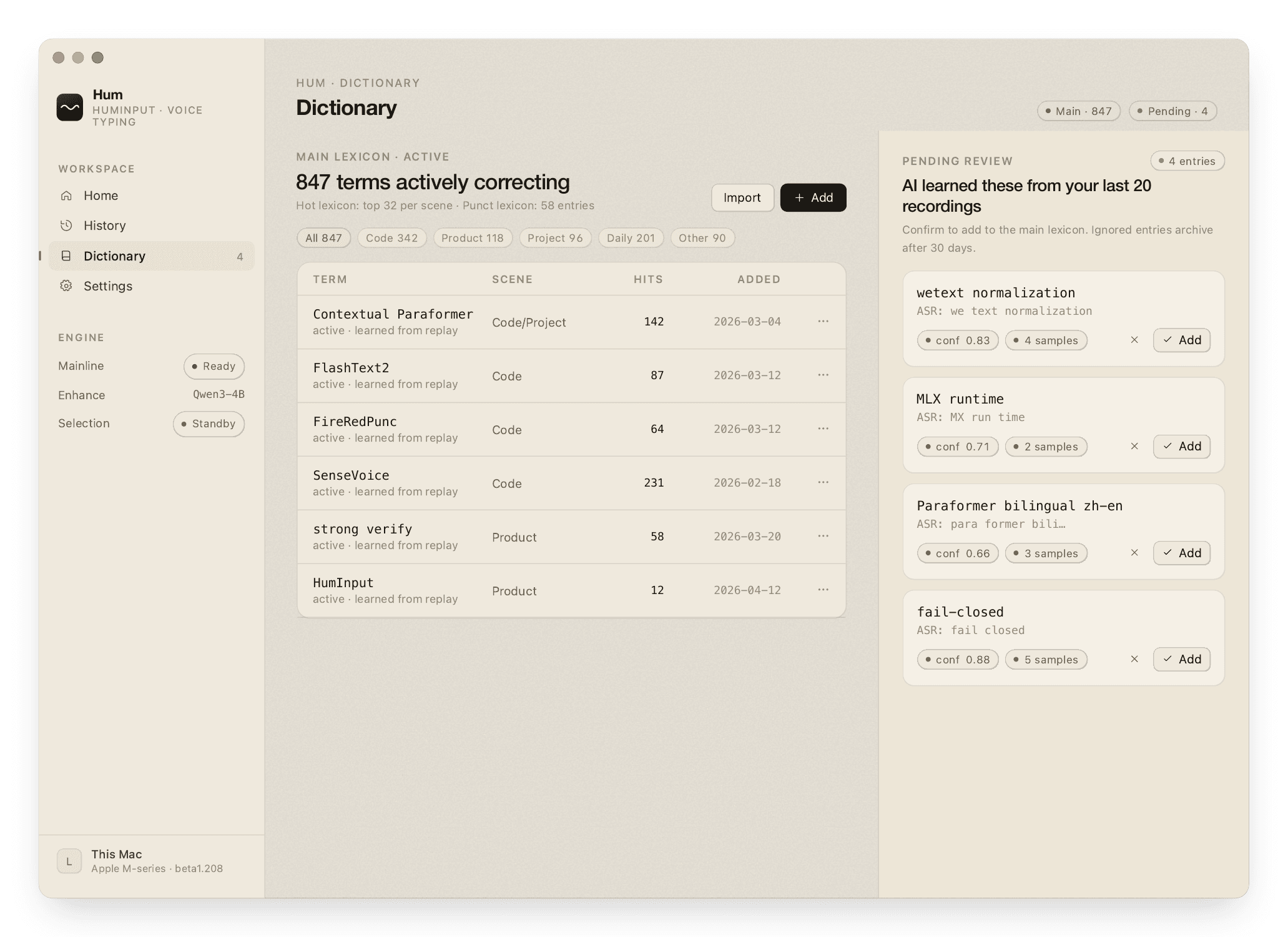Filter terms by All 847

click(x=323, y=238)
